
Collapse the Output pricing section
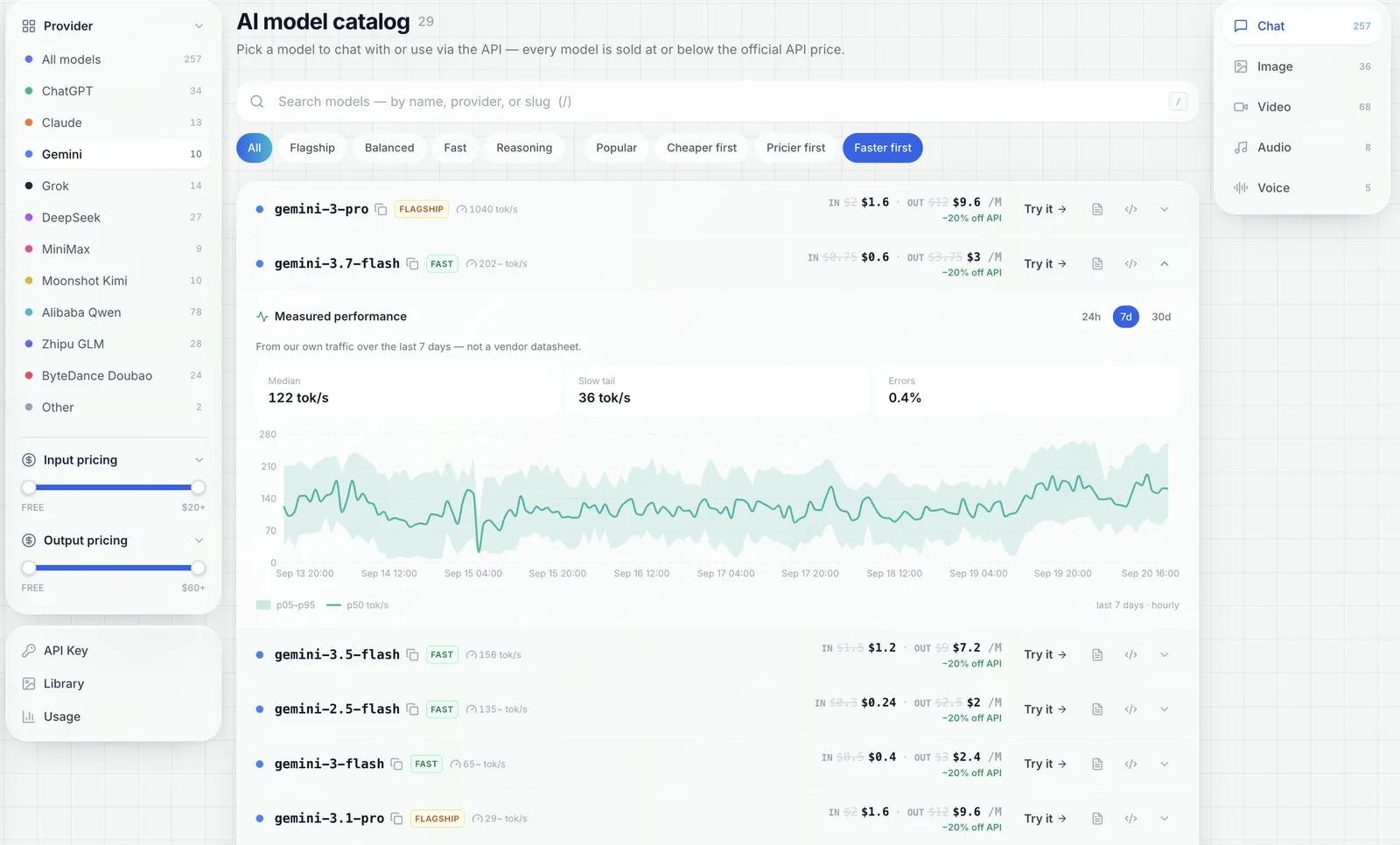click(x=199, y=541)
